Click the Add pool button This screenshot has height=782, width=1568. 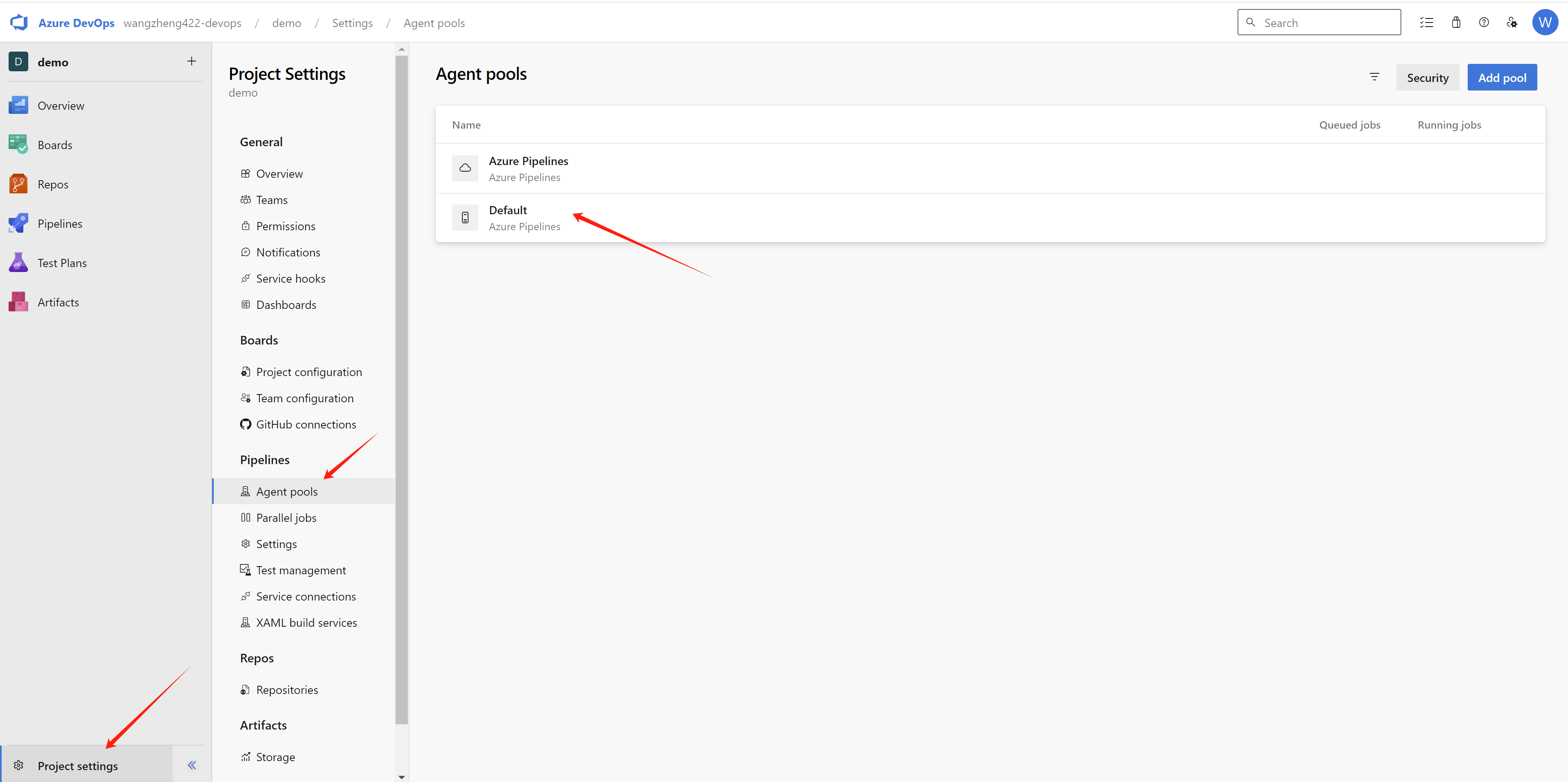tap(1502, 77)
